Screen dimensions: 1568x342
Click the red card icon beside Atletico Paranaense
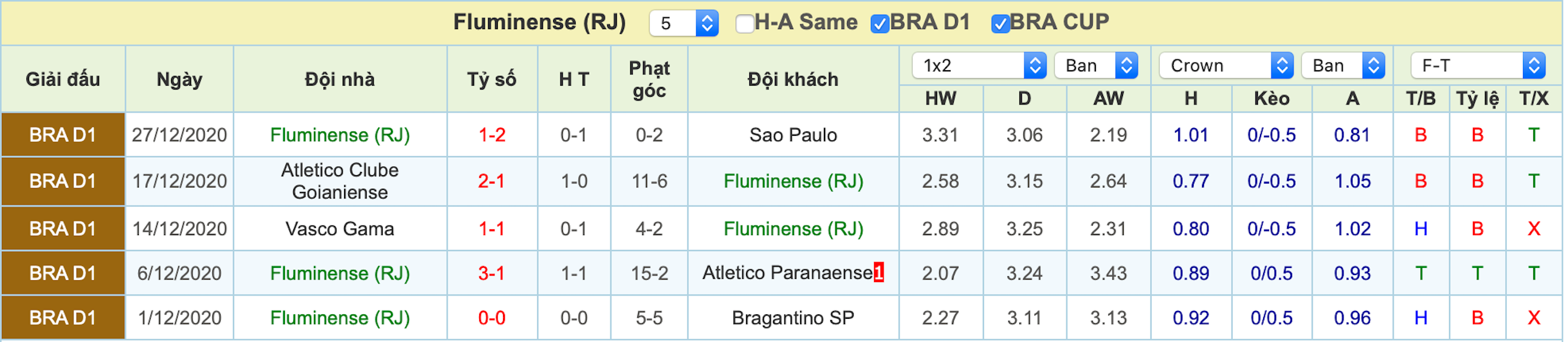point(879,273)
